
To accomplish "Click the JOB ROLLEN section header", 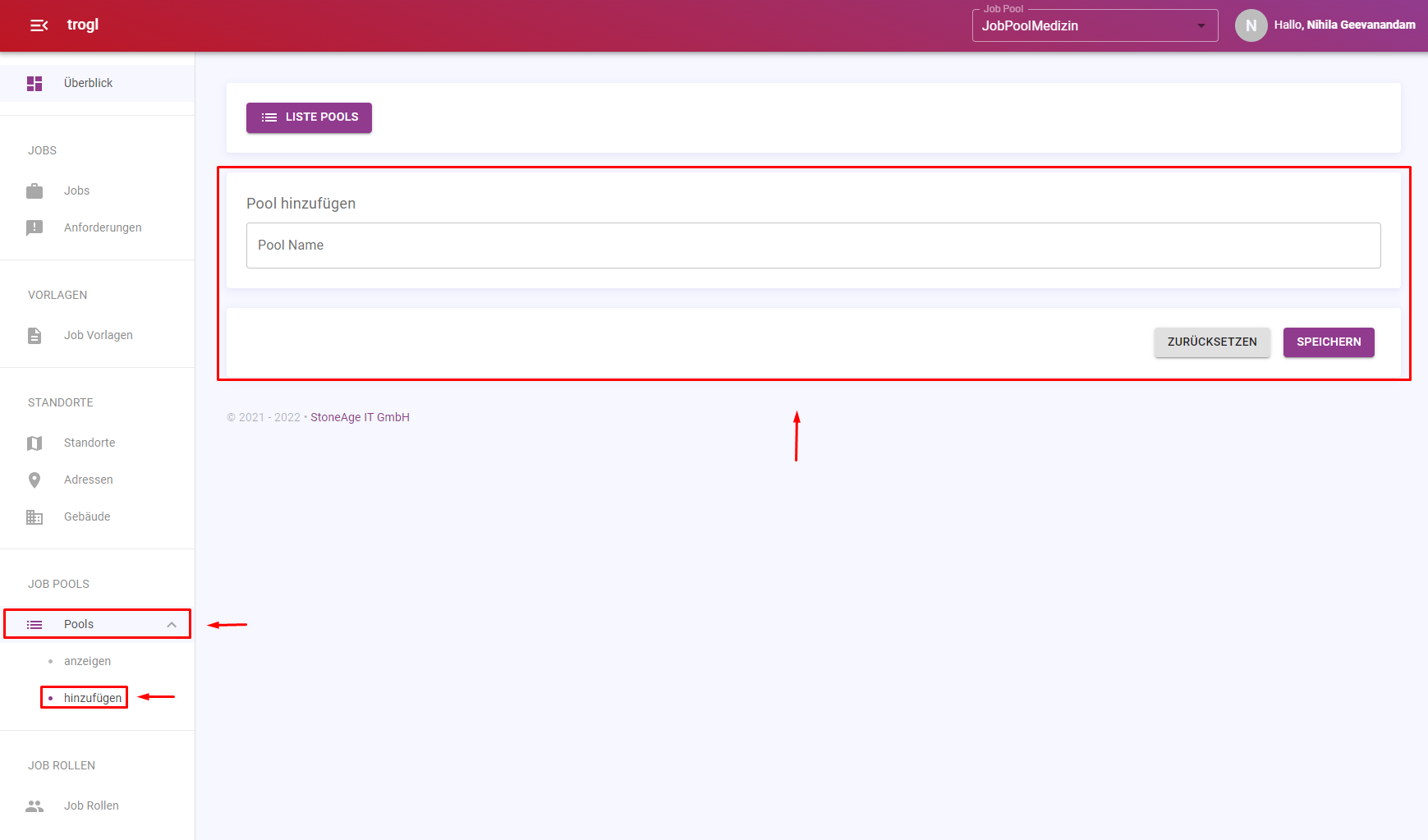I will pos(62,765).
